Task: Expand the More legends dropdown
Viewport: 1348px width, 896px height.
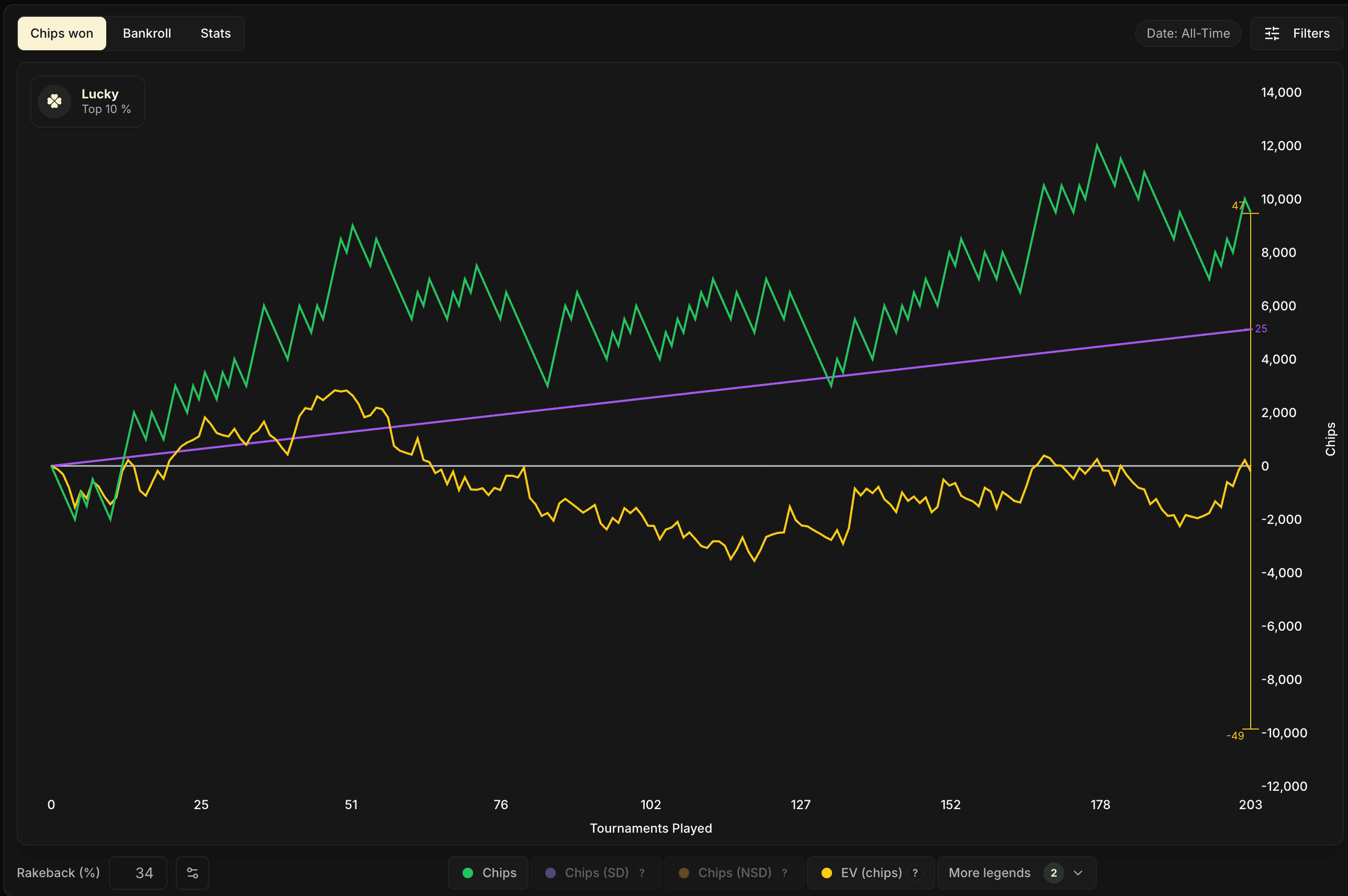Action: [990, 872]
